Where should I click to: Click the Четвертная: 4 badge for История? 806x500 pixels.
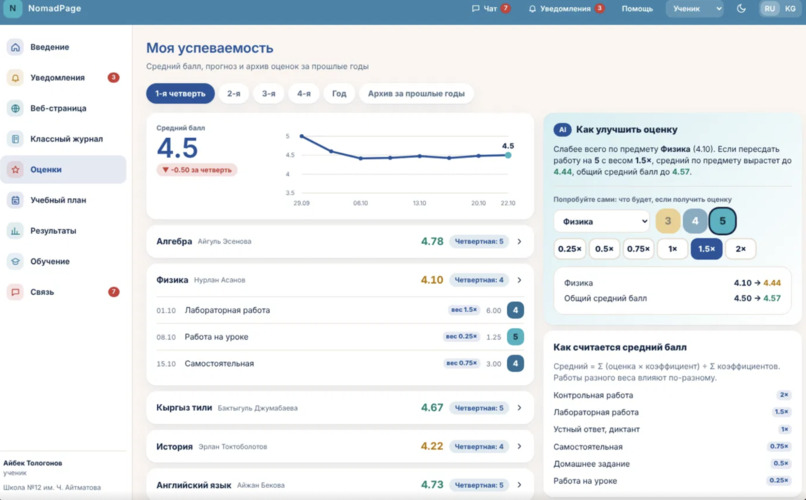(479, 447)
